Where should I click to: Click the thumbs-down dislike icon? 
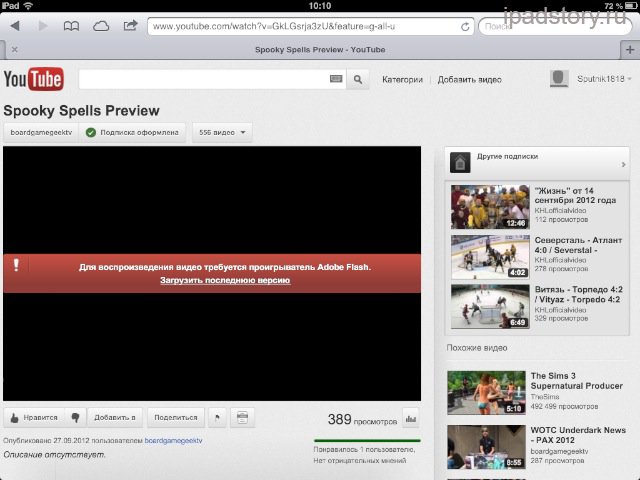[x=74, y=417]
